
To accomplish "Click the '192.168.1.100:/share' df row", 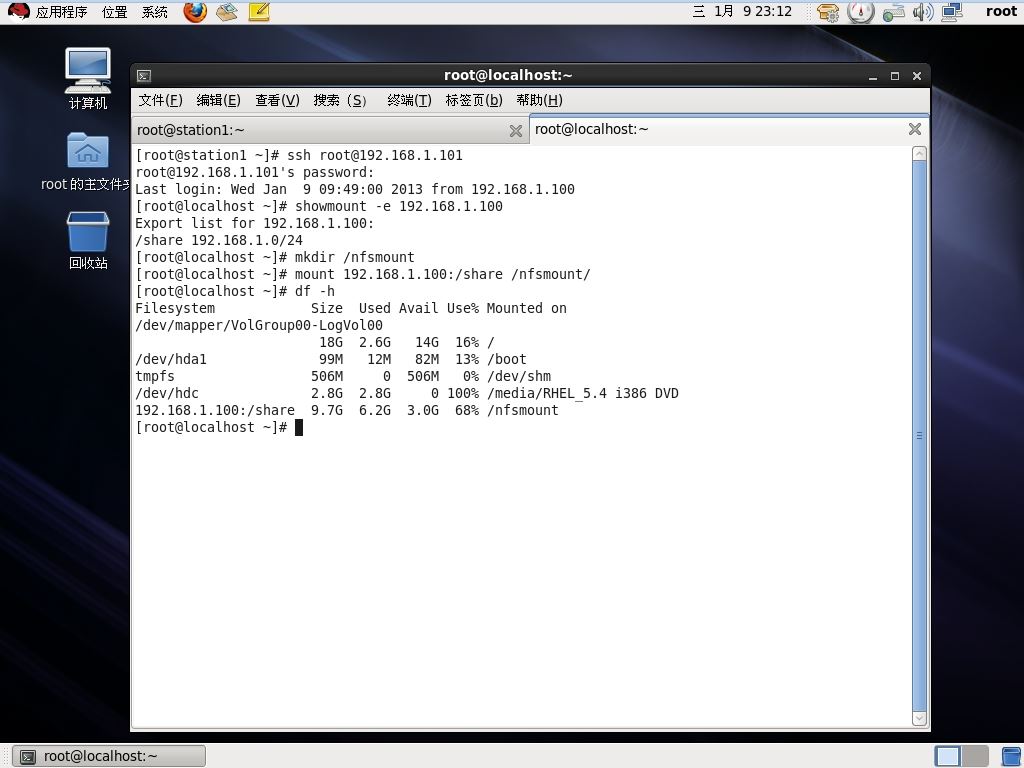I will tap(347, 410).
